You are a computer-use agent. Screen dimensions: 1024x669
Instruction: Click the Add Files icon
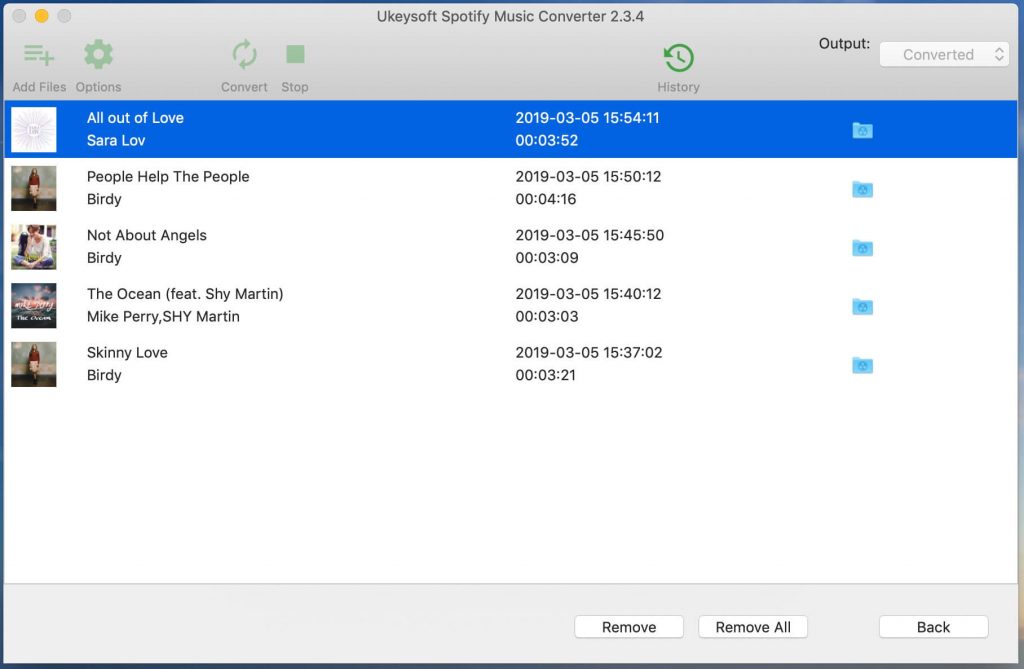39,56
